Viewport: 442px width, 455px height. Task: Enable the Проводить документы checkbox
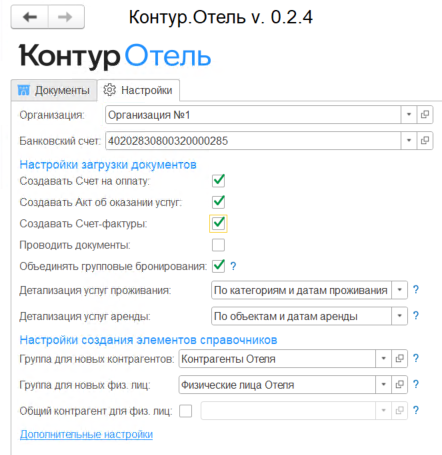[x=218, y=245]
